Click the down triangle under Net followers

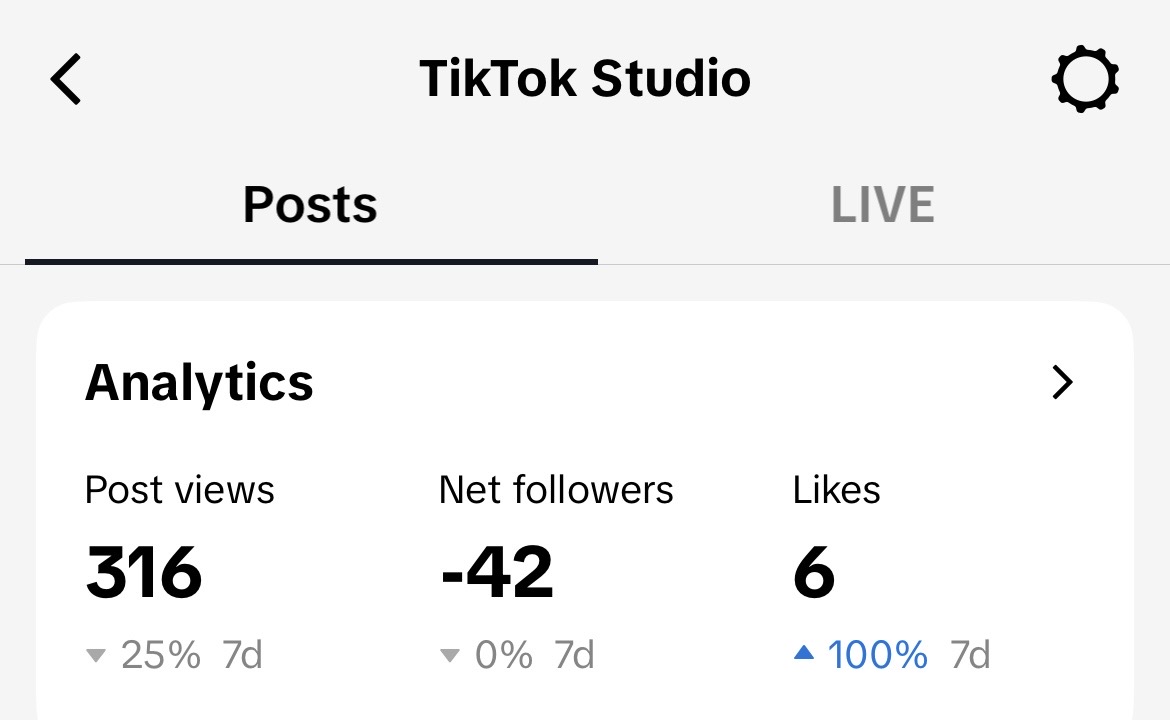(450, 657)
